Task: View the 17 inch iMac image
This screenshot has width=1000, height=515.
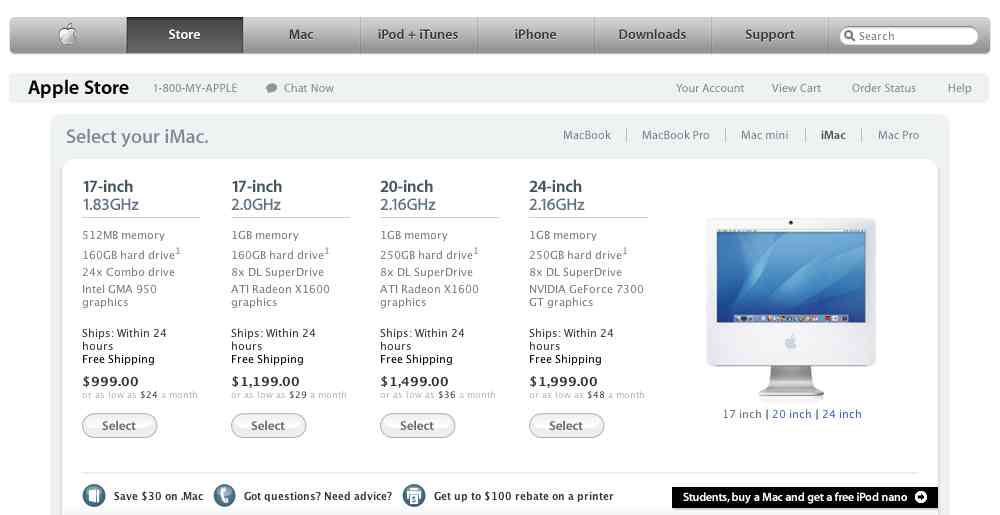Action: click(x=742, y=414)
